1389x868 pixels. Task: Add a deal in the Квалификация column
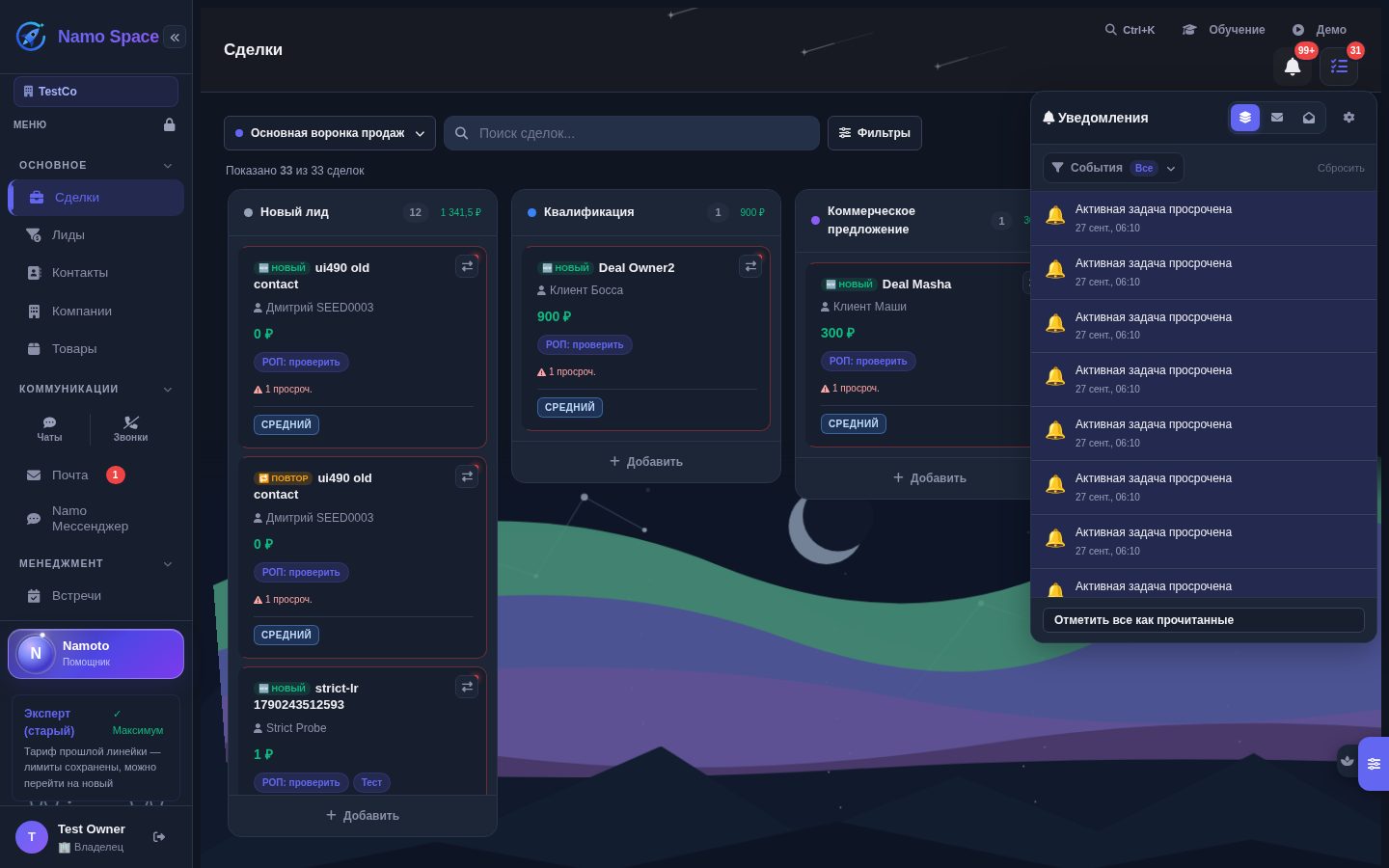646,462
